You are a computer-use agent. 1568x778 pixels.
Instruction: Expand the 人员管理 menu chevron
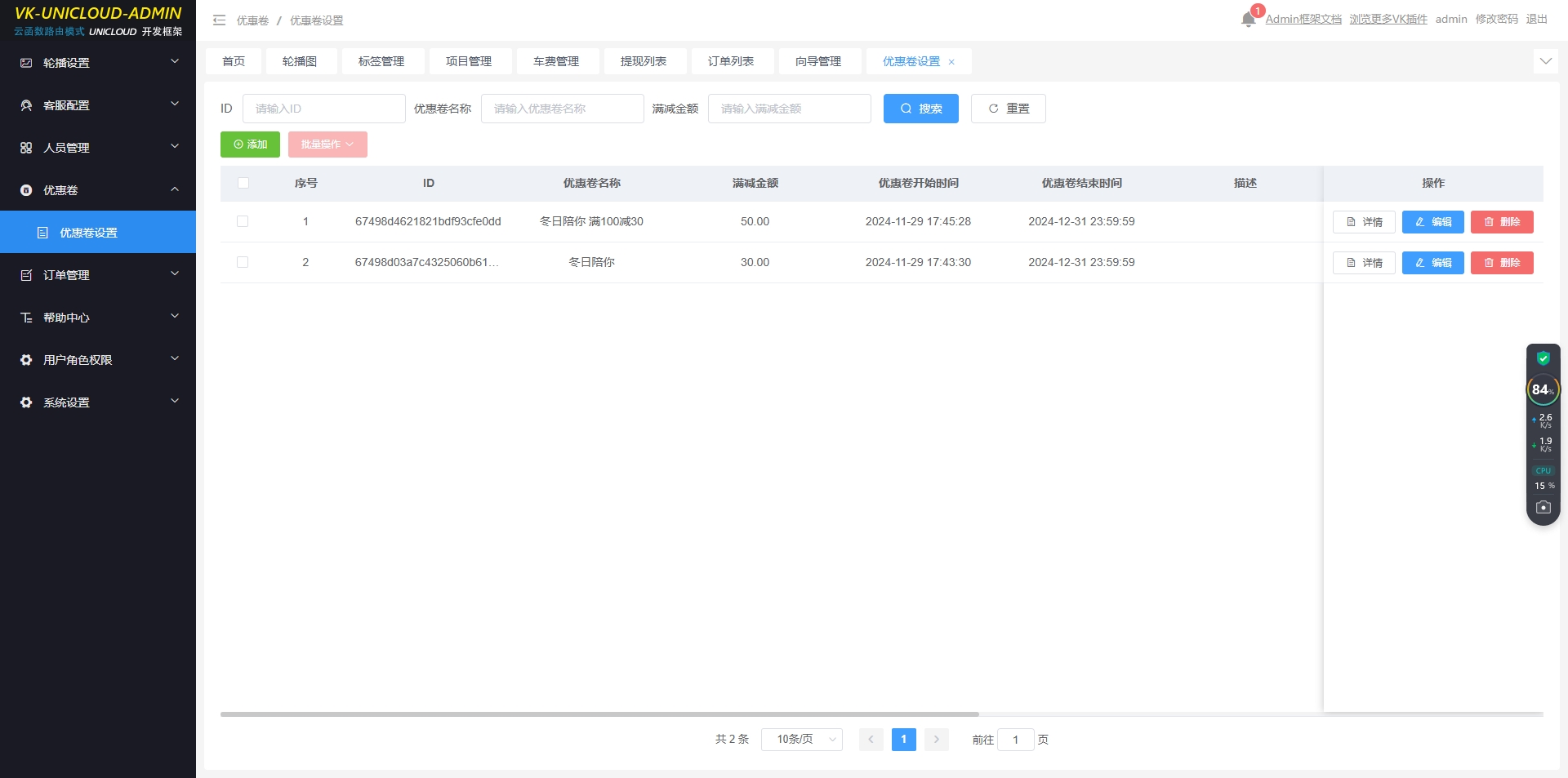click(174, 147)
